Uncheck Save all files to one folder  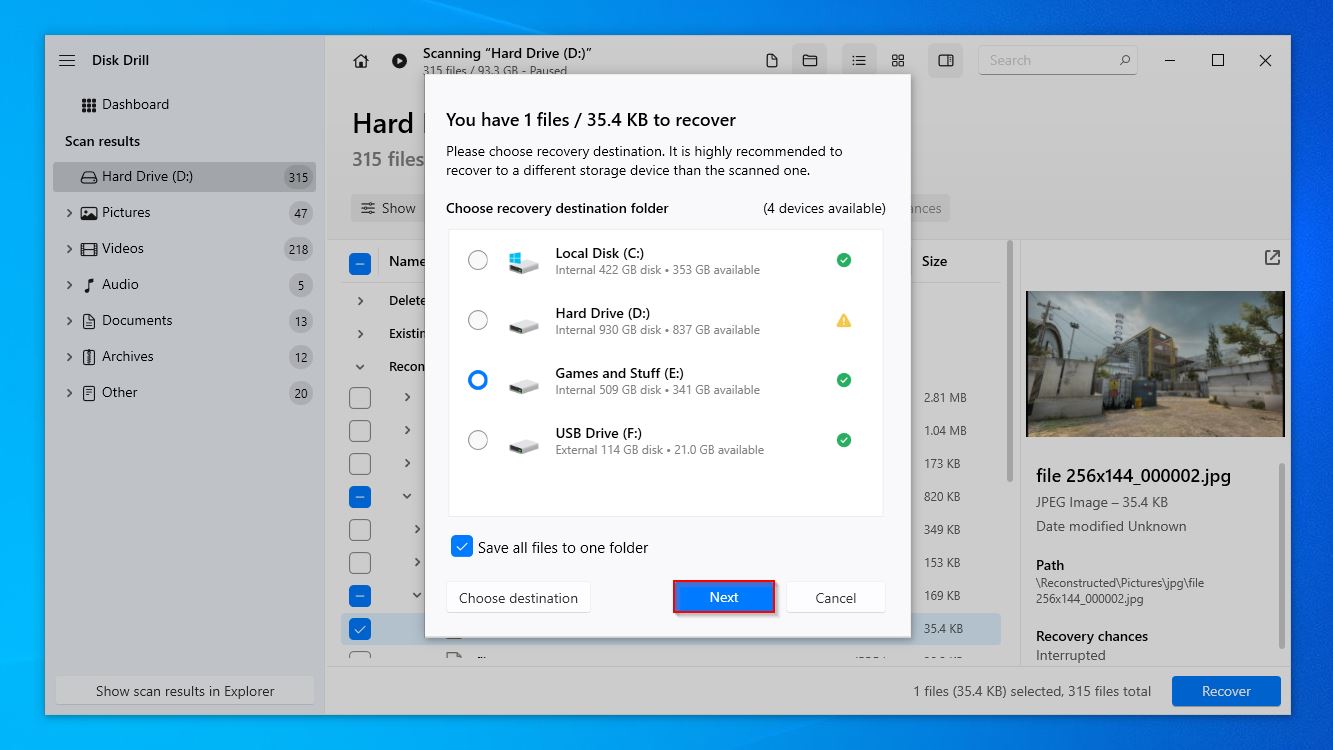461,547
